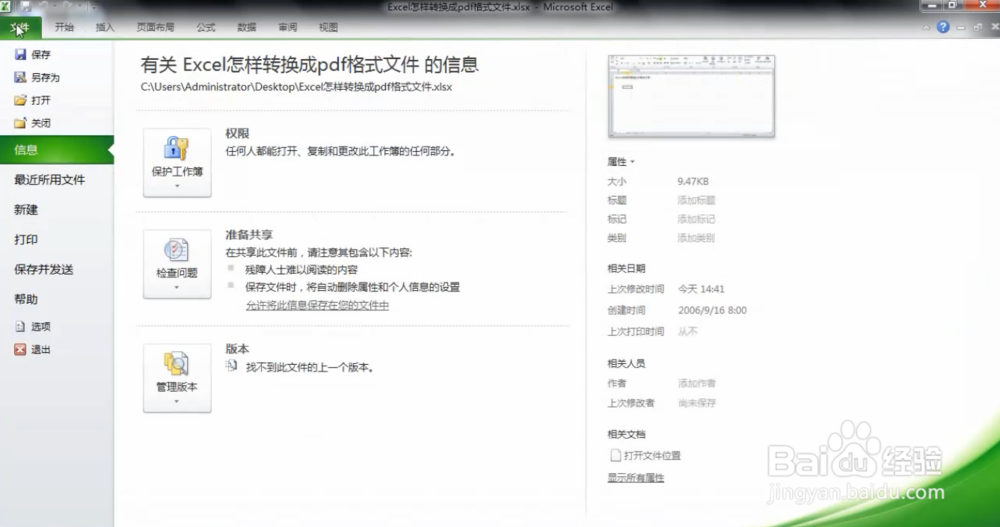The height and width of the screenshot is (527, 1000).
Task: Click the created date 2006/9/16 8:00
Action: pos(712,311)
